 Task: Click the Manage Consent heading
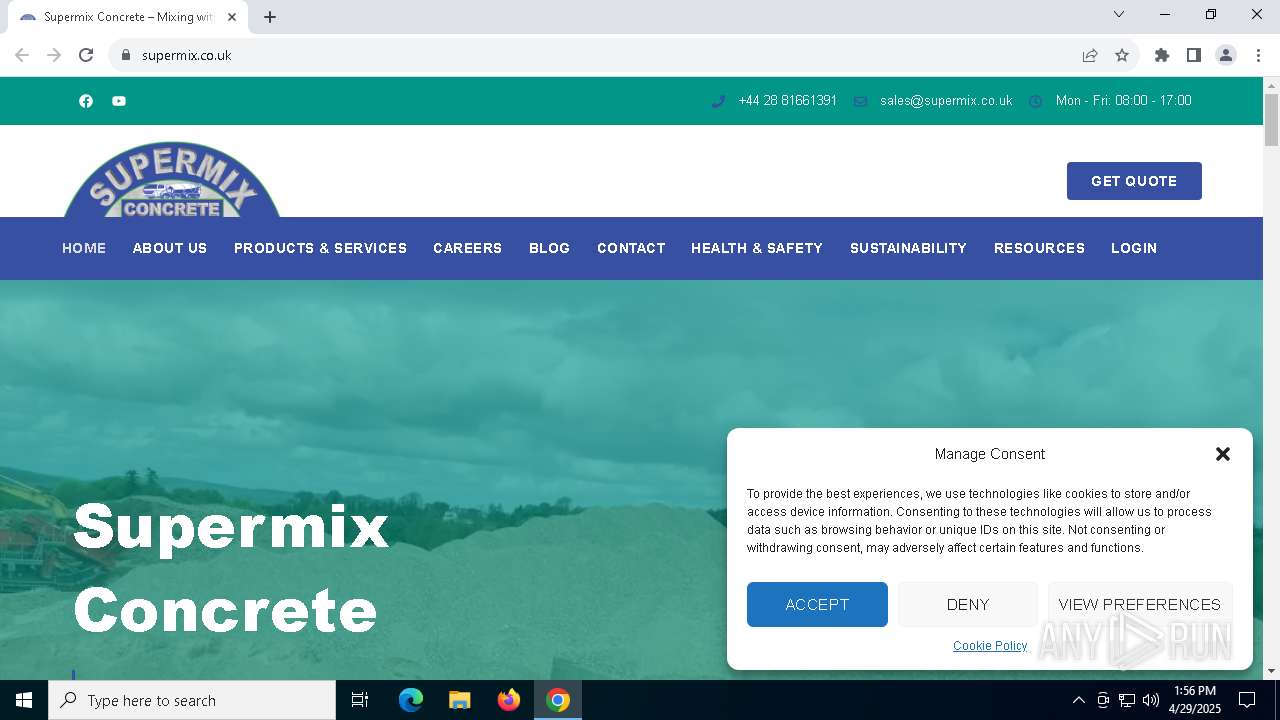tap(990, 454)
